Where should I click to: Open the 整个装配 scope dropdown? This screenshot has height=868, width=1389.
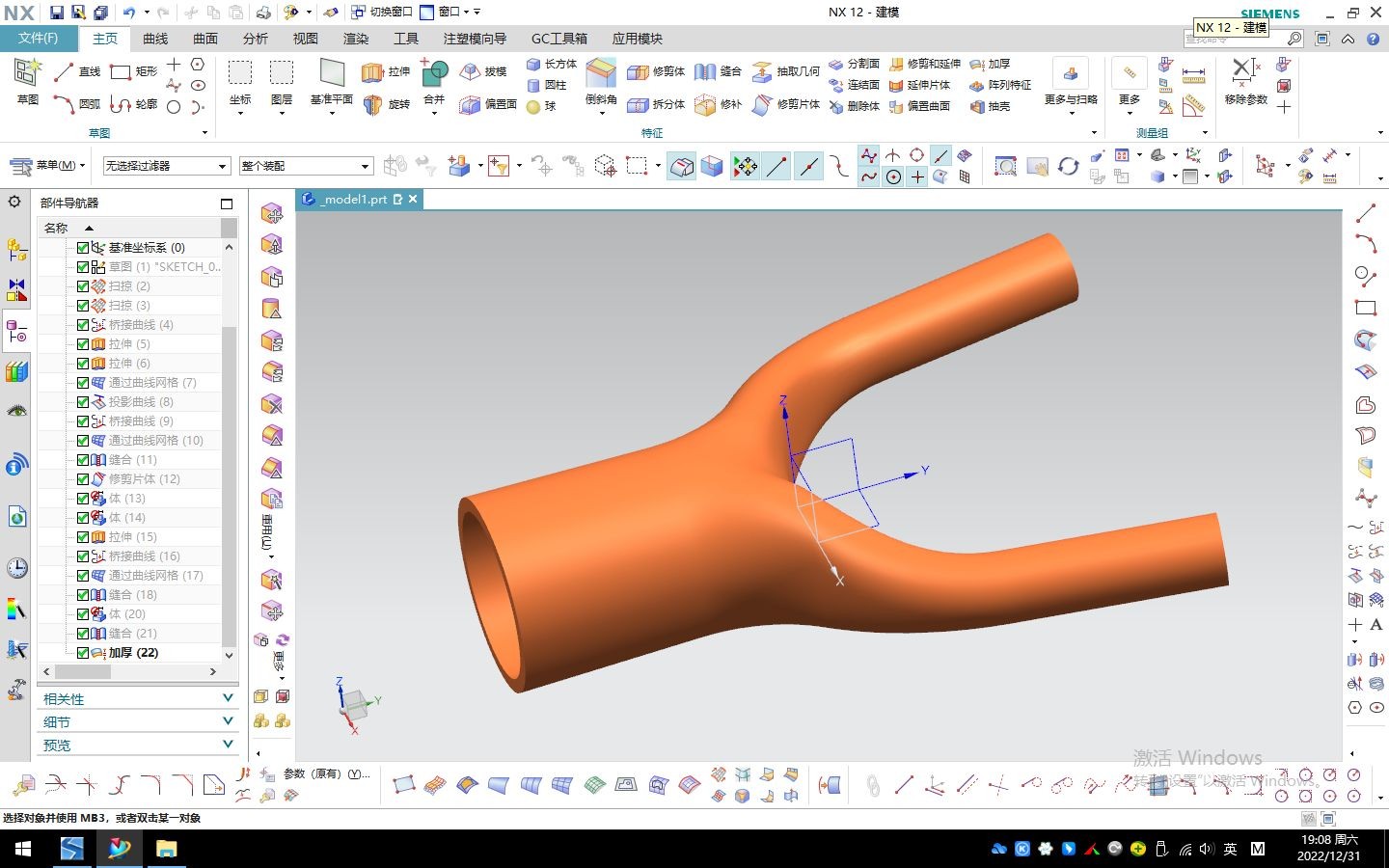click(305, 166)
